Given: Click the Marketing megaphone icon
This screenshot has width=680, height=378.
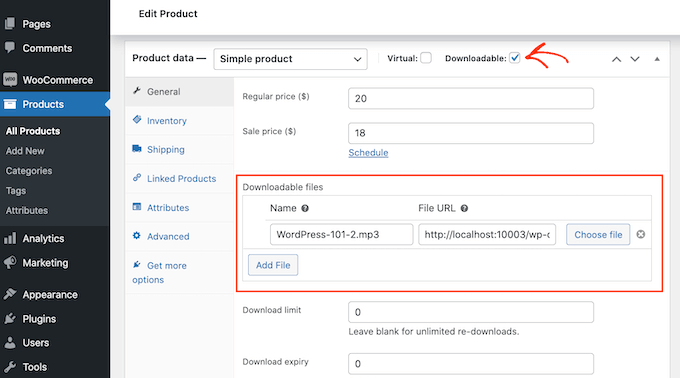Looking at the screenshot, I should tap(10, 262).
